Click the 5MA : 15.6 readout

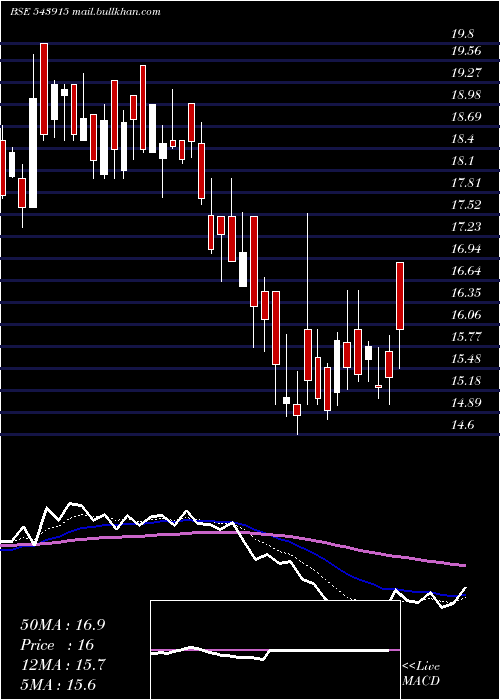[x=58, y=685]
